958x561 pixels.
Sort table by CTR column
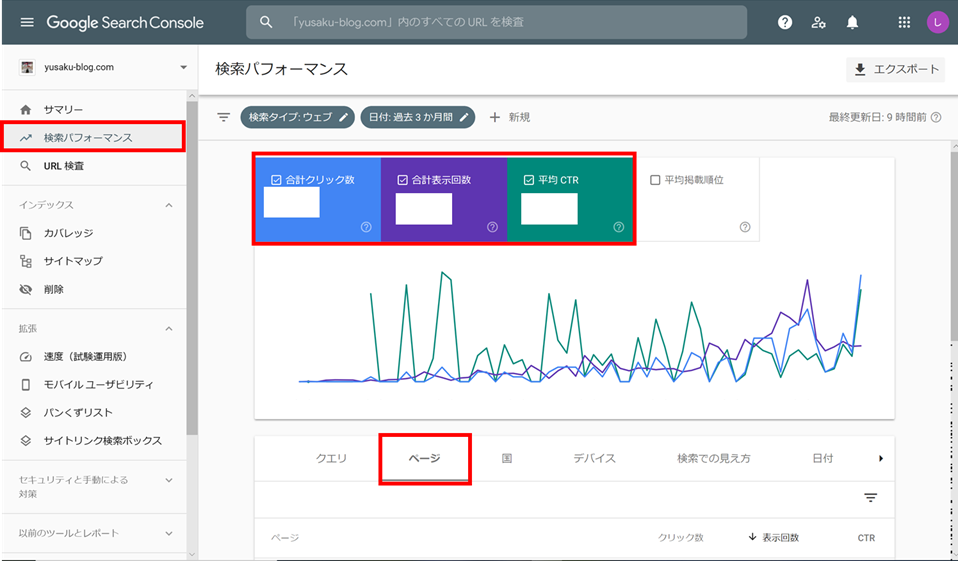click(866, 538)
